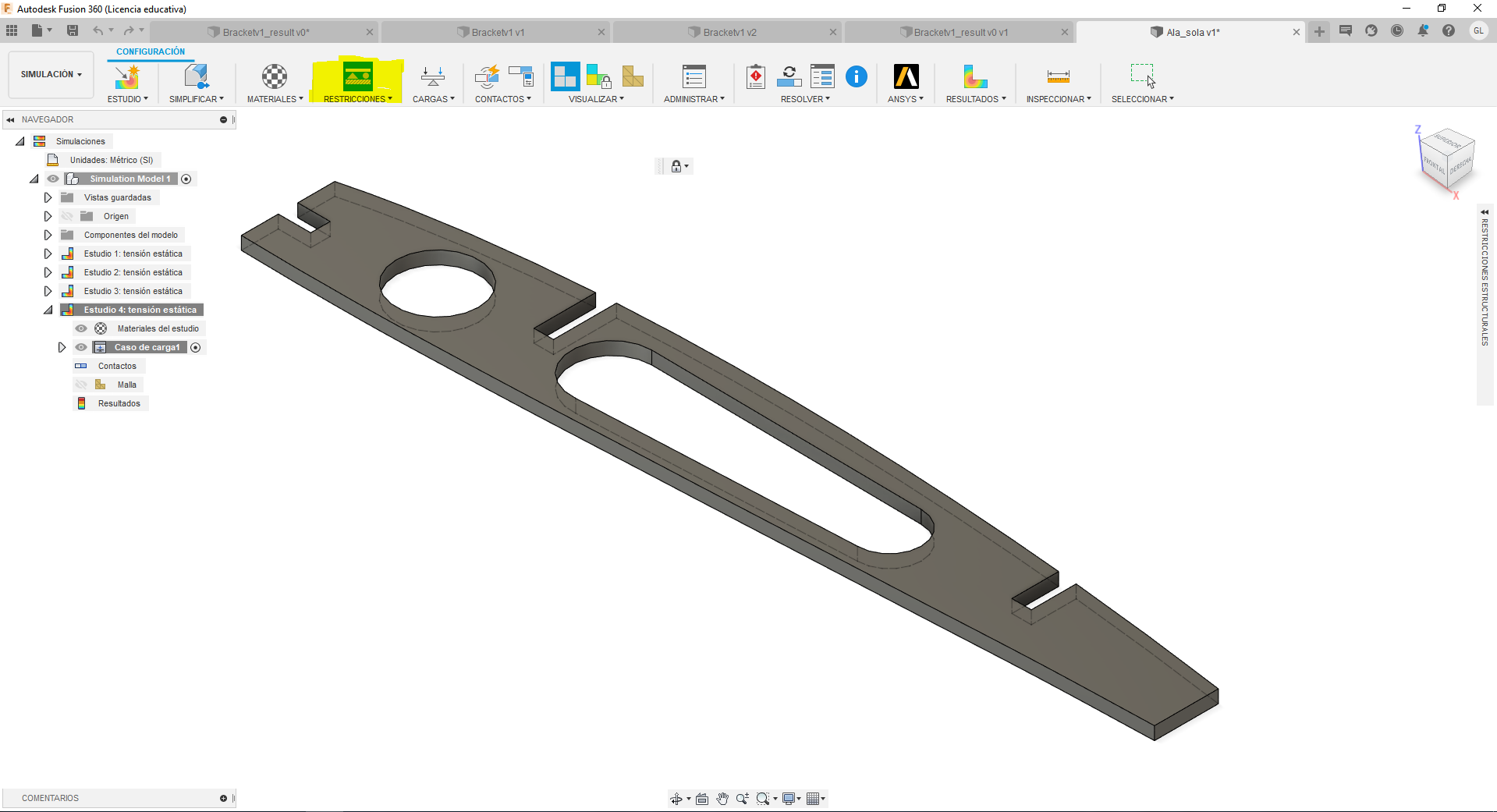Switch to the Bracketv1_result v0 v1 tab
The width and height of the screenshot is (1497, 812).
(x=960, y=32)
